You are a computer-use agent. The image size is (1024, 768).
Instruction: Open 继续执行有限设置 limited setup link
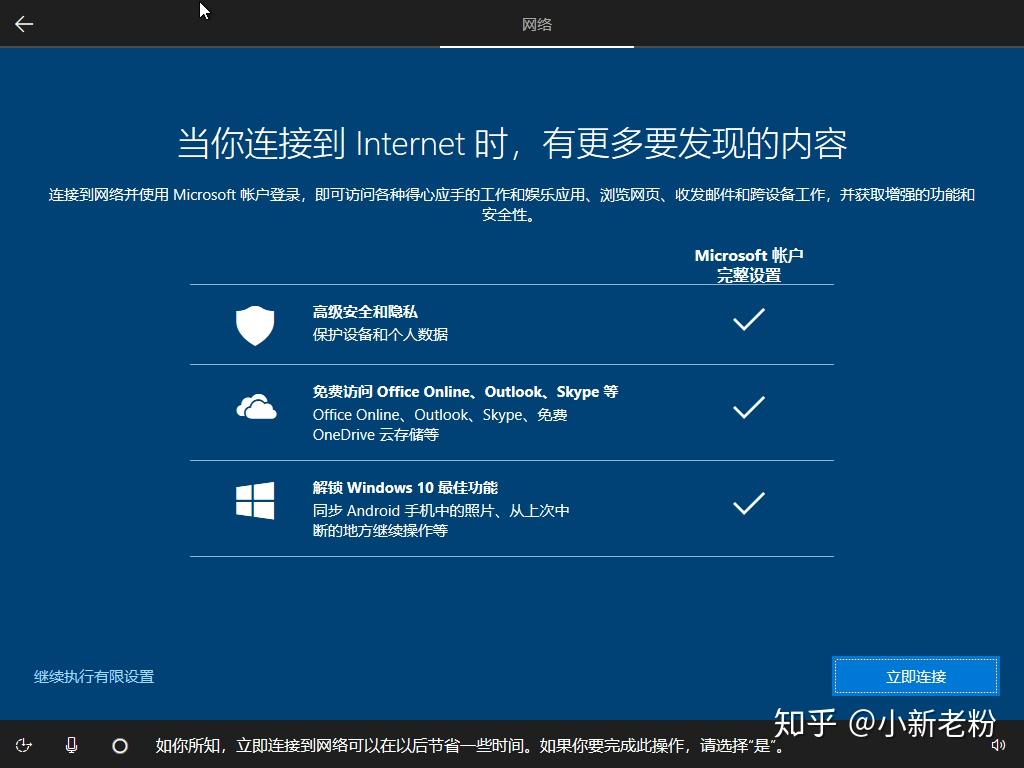91,677
